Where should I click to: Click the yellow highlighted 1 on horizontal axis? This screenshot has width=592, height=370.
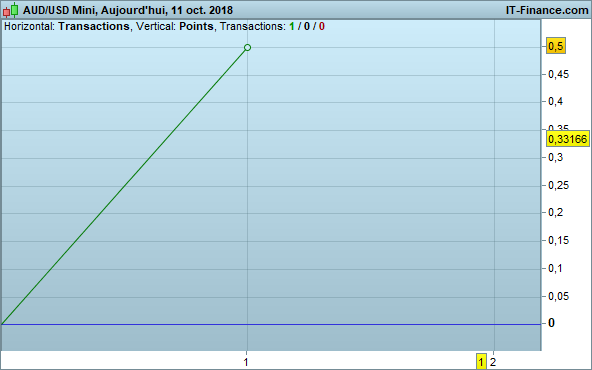point(481,362)
